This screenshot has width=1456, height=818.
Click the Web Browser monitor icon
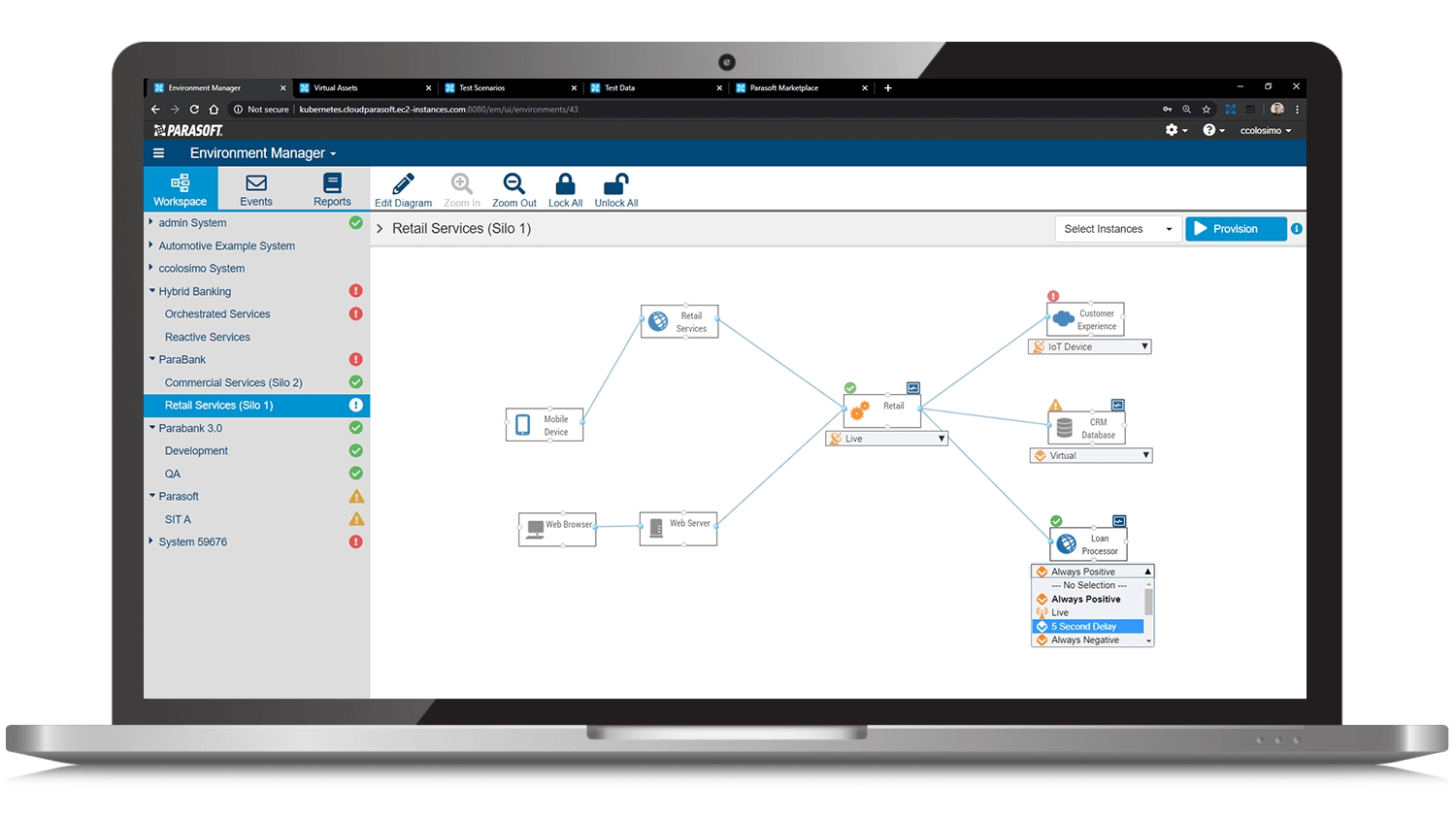(535, 530)
